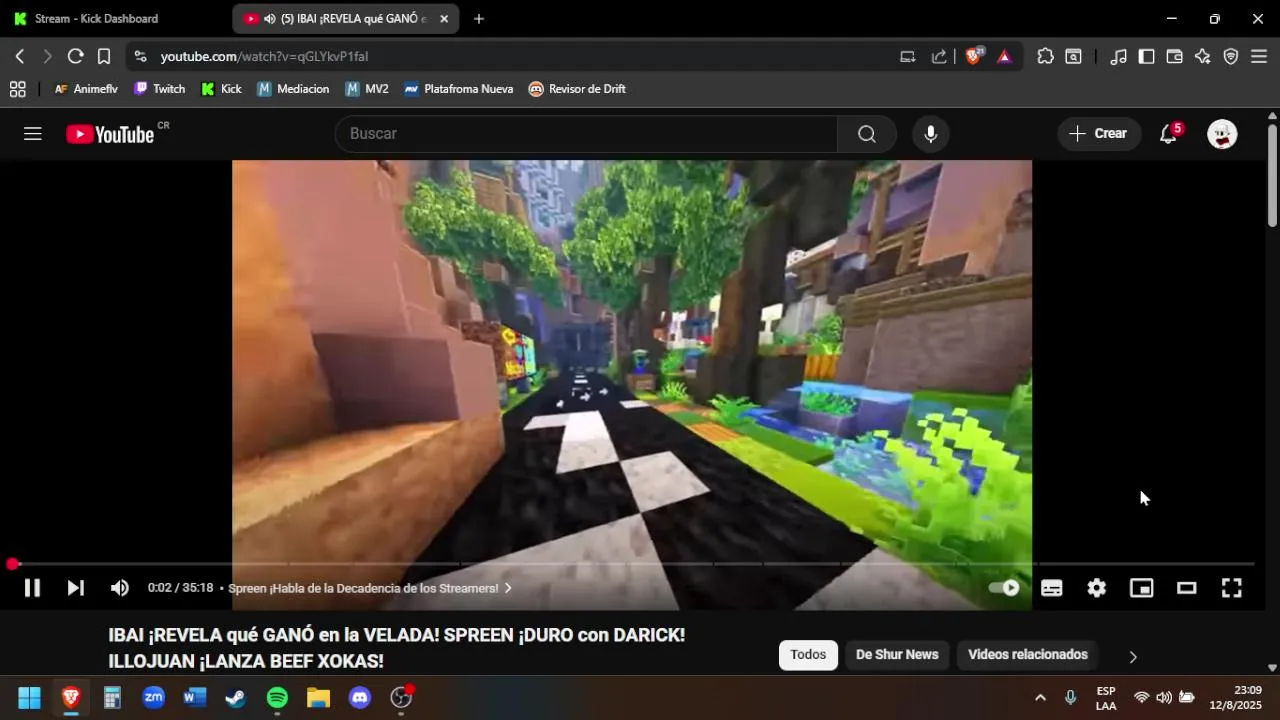Viewport: 1280px width, 720px height.
Task: Bookmark this page
Action: tap(104, 57)
